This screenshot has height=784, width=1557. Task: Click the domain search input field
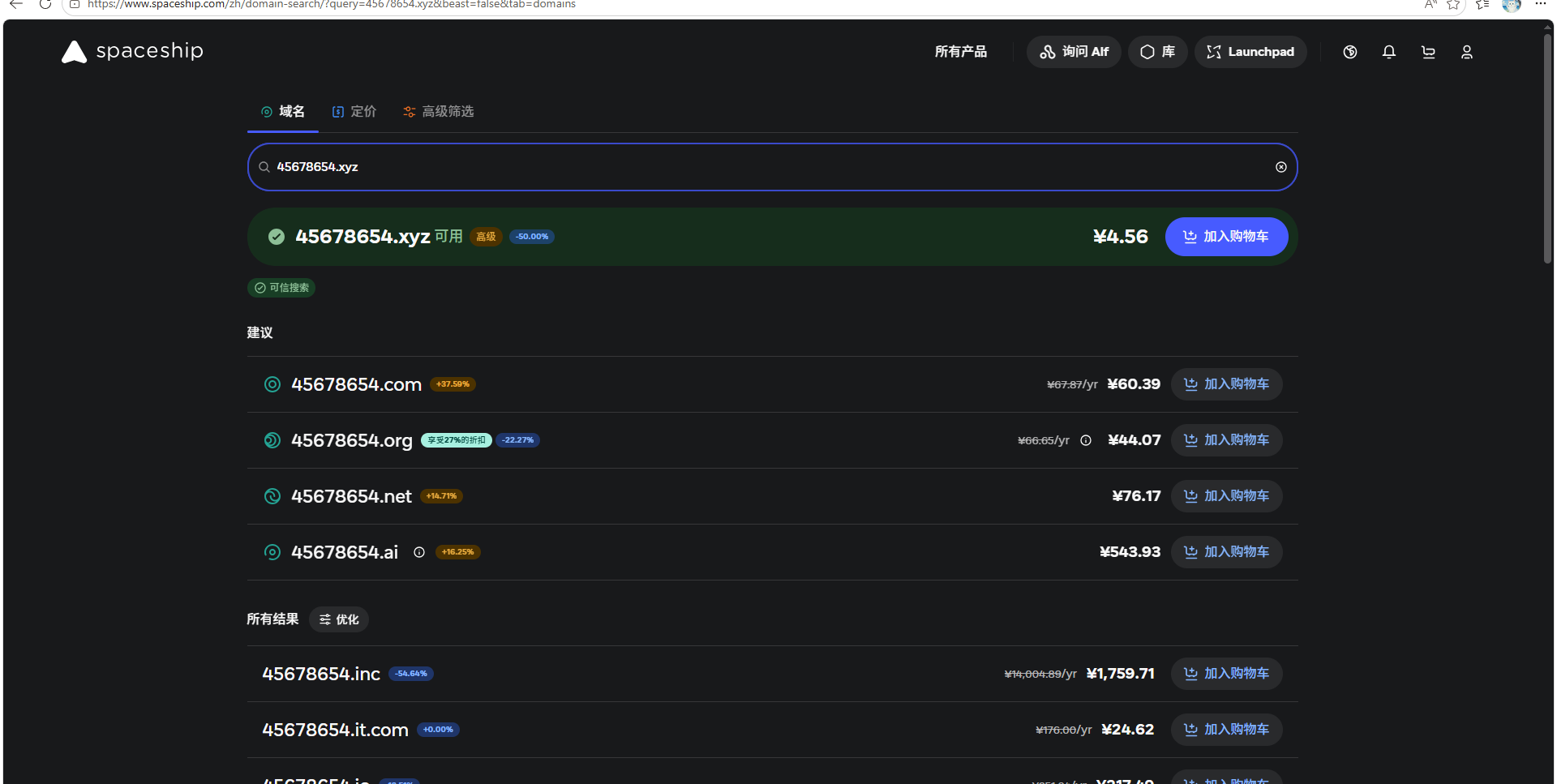[772, 167]
